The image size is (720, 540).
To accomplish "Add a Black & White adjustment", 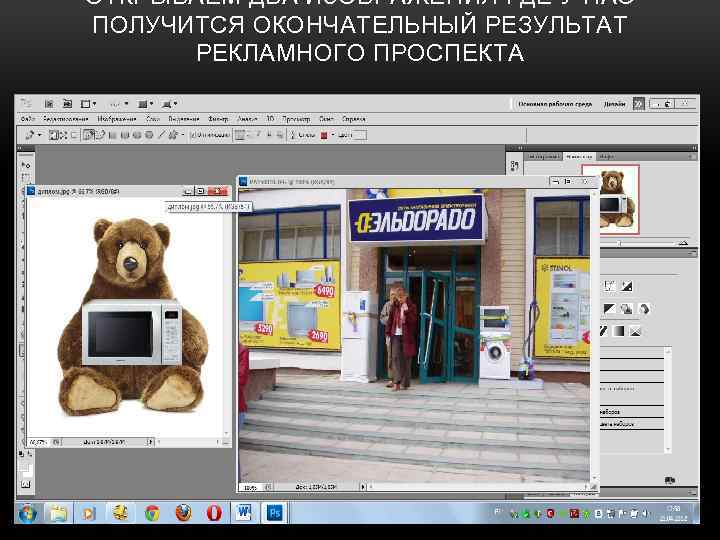I will coord(609,309).
